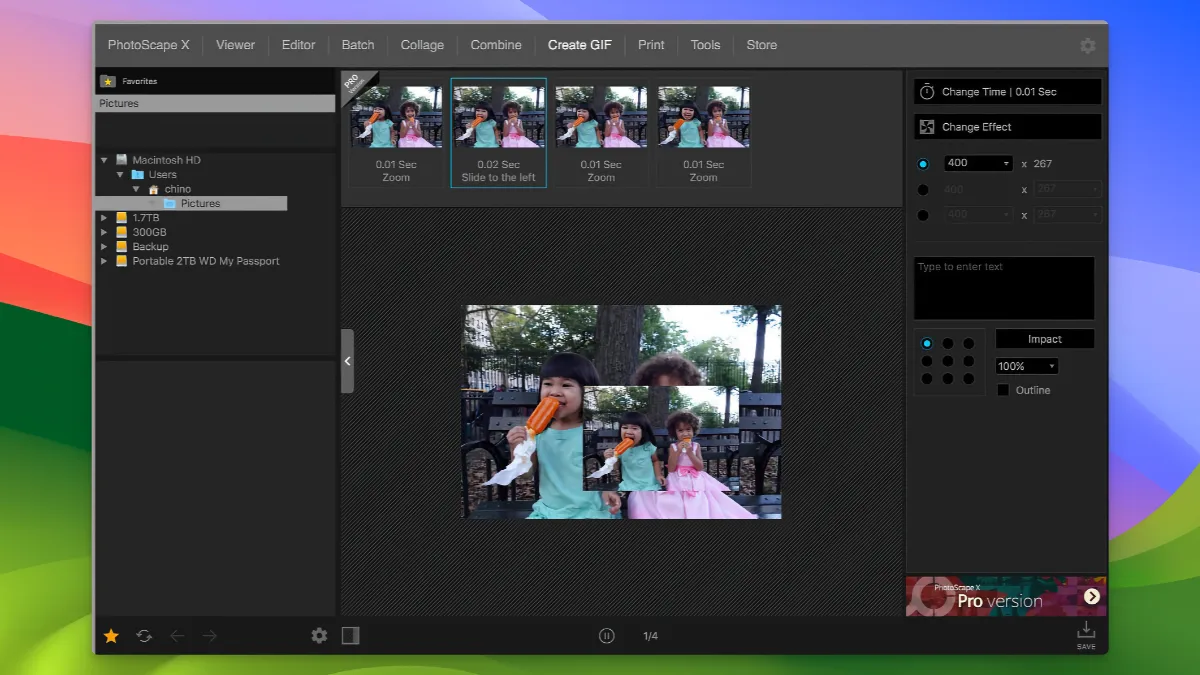Click the SAVE icon at bottom right
The width and height of the screenshot is (1200, 675).
1086,632
